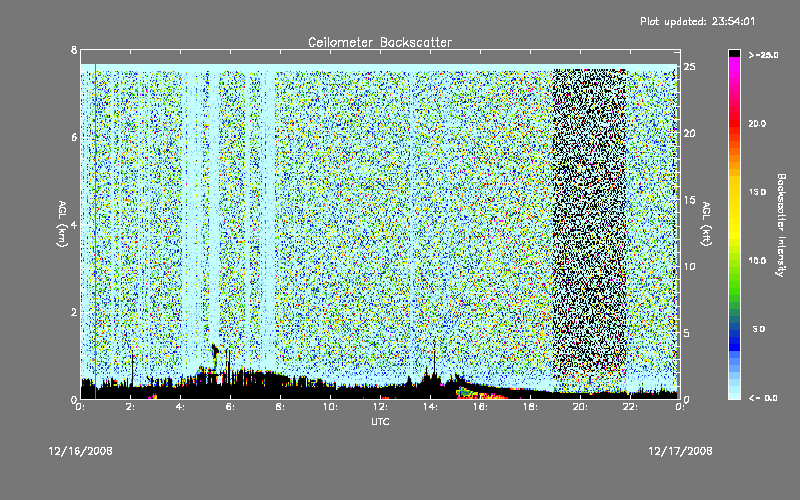
Task: Click the red section of the colorbar
Action: click(x=734, y=122)
